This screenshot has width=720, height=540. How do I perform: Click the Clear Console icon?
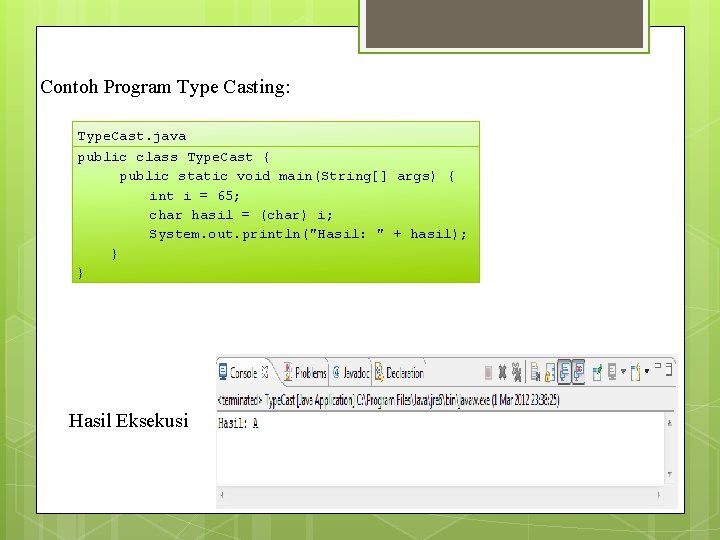pos(535,372)
